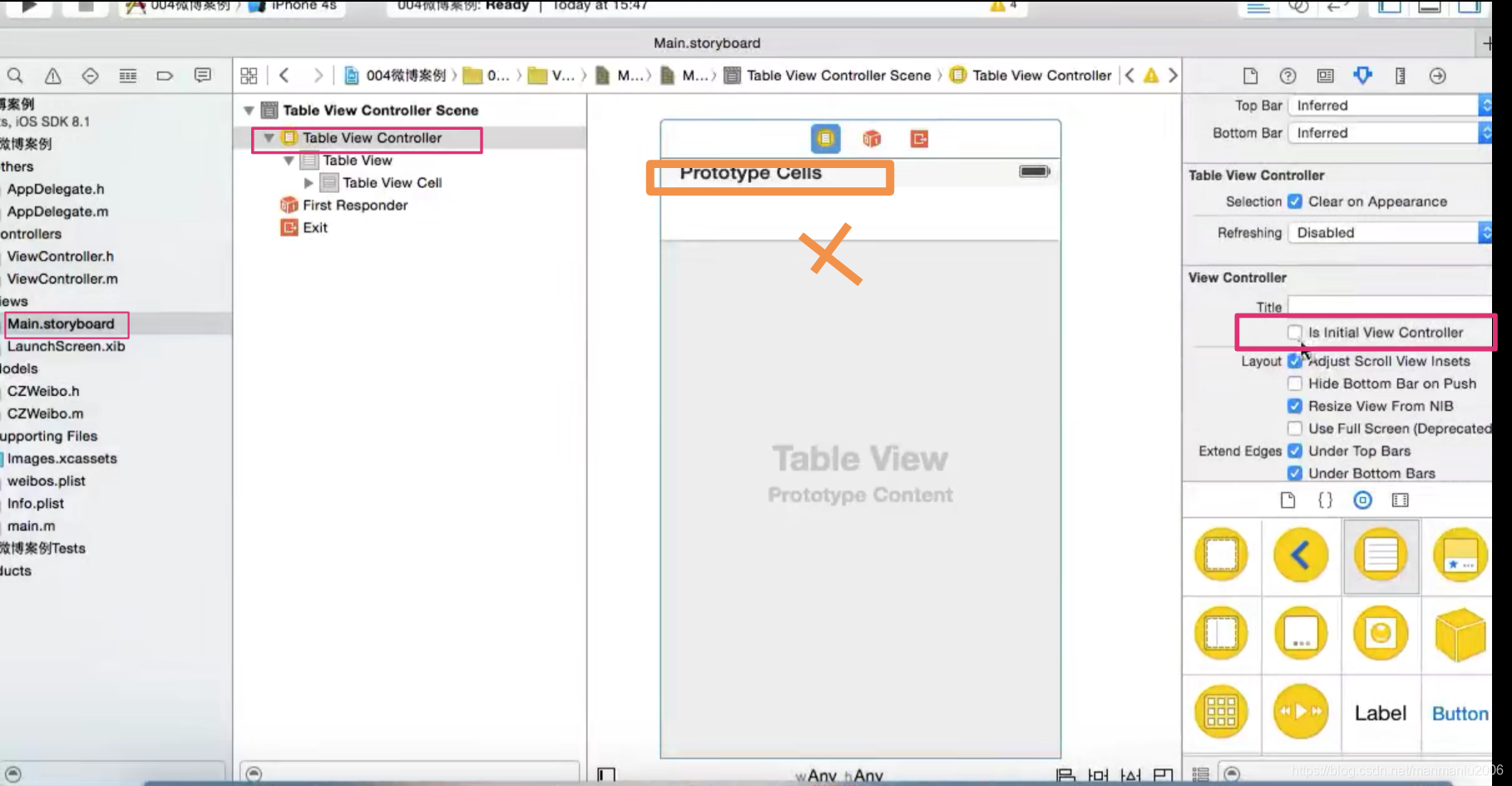The image size is (1512, 786).
Task: Show the Size inspector ruler icon
Action: pos(1400,76)
